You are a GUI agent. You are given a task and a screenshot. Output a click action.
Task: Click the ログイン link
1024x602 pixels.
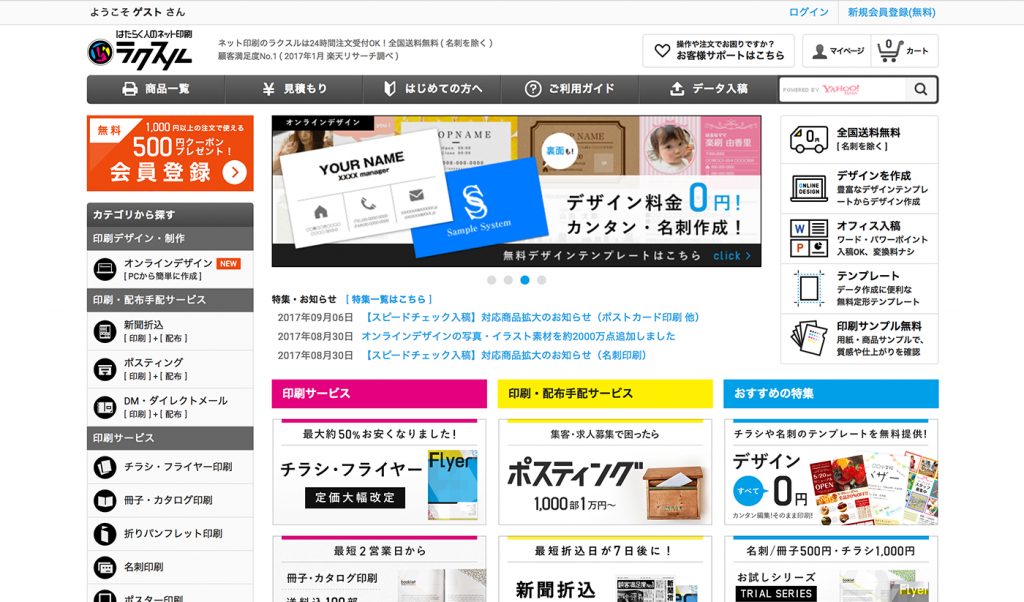808,12
